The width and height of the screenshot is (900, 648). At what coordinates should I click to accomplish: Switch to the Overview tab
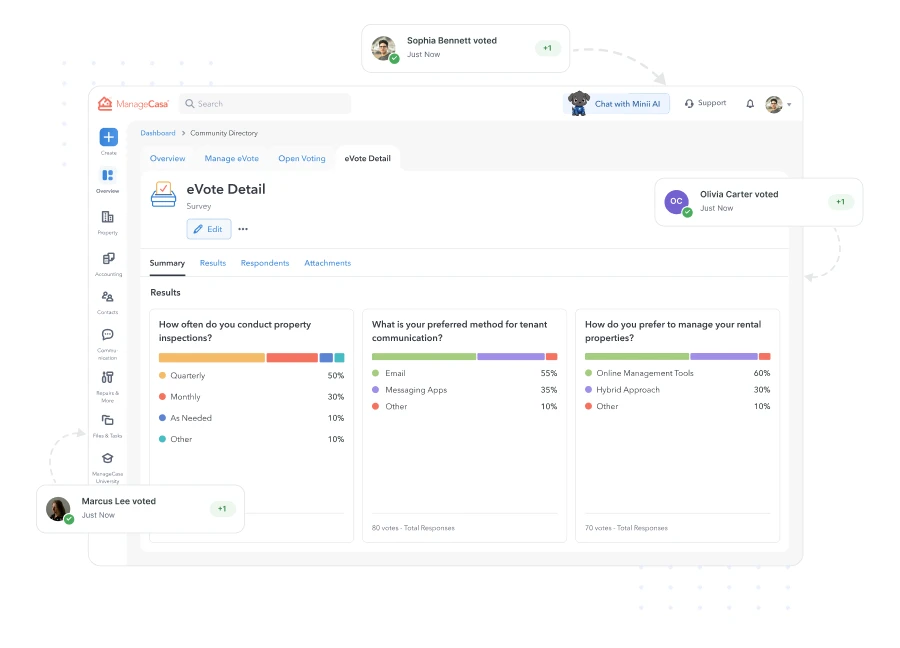(x=168, y=158)
